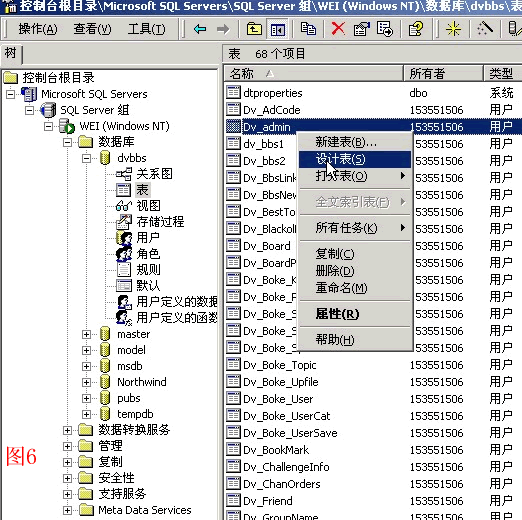Open the Properties toolbar icon
This screenshot has width=522, height=520.
[362, 29]
